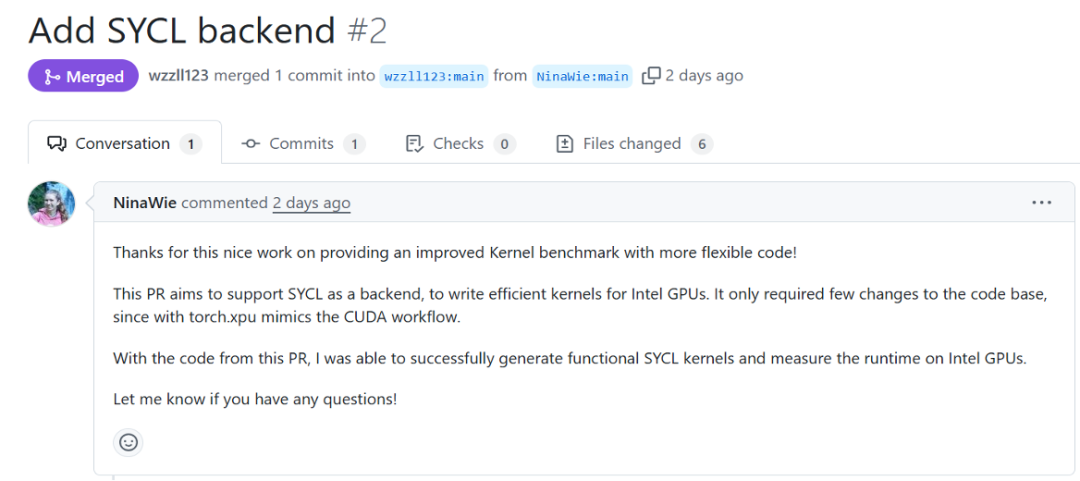Click the copy branch name icon

point(651,76)
